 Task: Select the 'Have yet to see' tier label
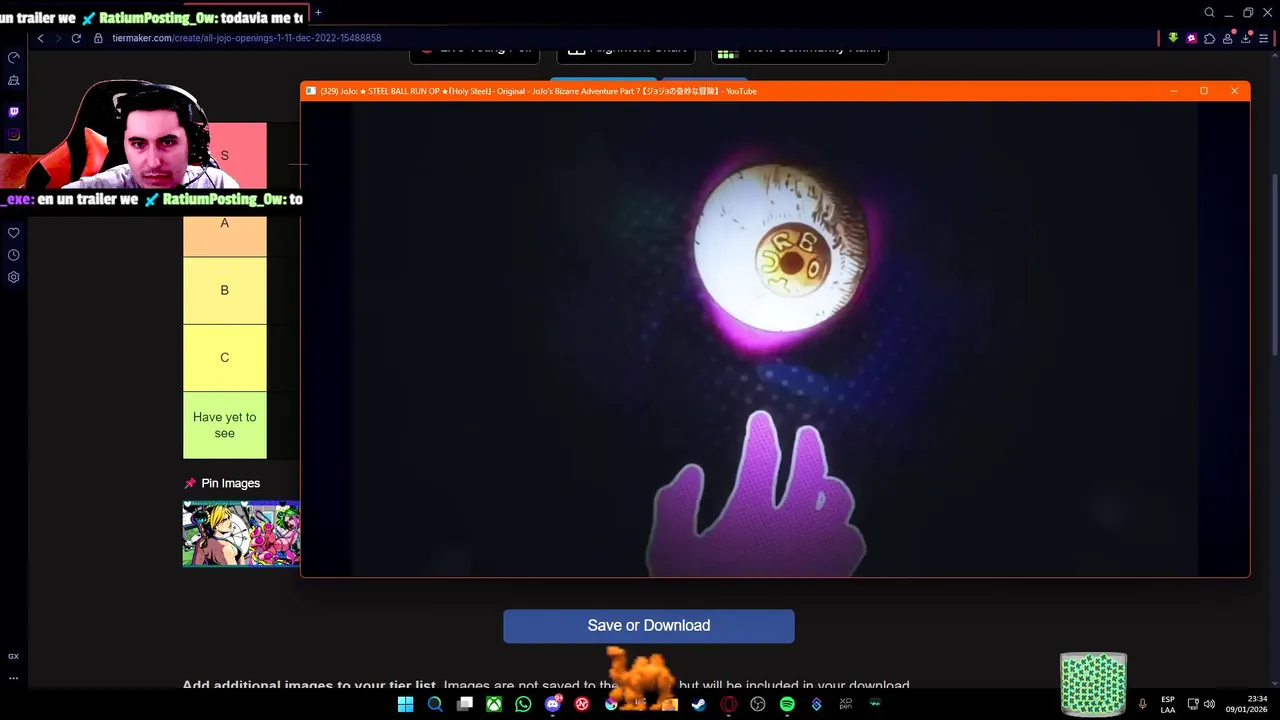tap(225, 425)
